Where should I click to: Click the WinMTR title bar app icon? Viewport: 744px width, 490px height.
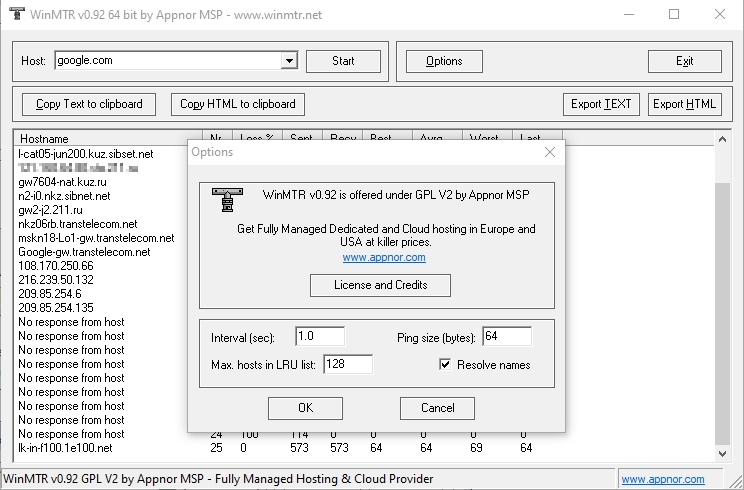(17, 13)
